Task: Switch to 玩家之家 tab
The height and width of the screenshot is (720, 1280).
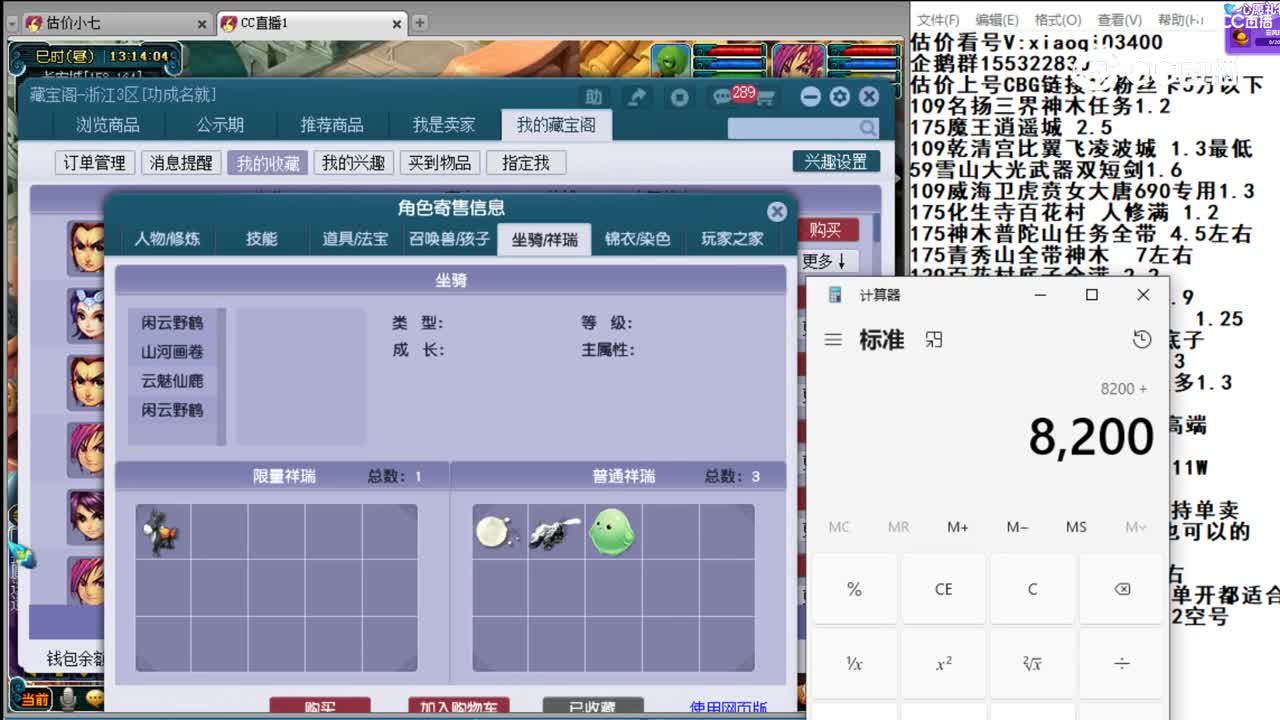Action: pyautogui.click(x=732, y=239)
